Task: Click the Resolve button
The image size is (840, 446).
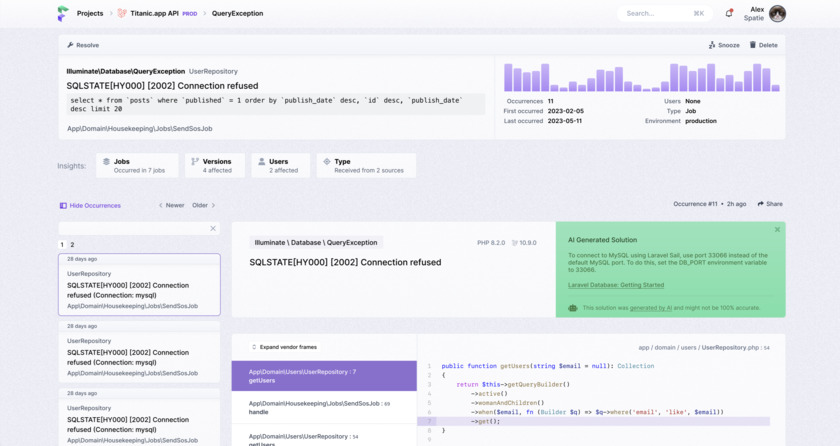Action: [83, 45]
